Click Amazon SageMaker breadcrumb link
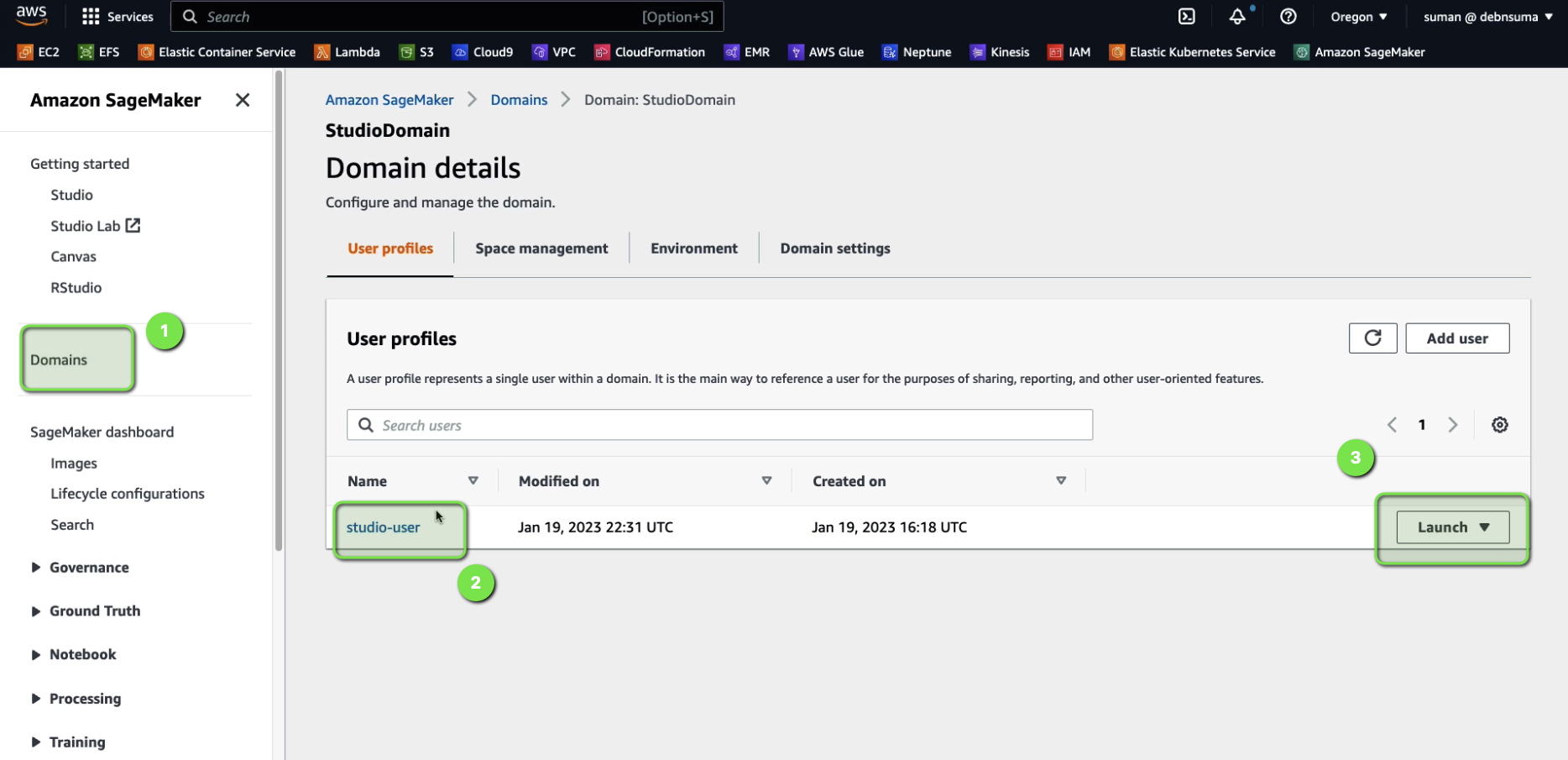The height and width of the screenshot is (760, 1568). pos(389,100)
